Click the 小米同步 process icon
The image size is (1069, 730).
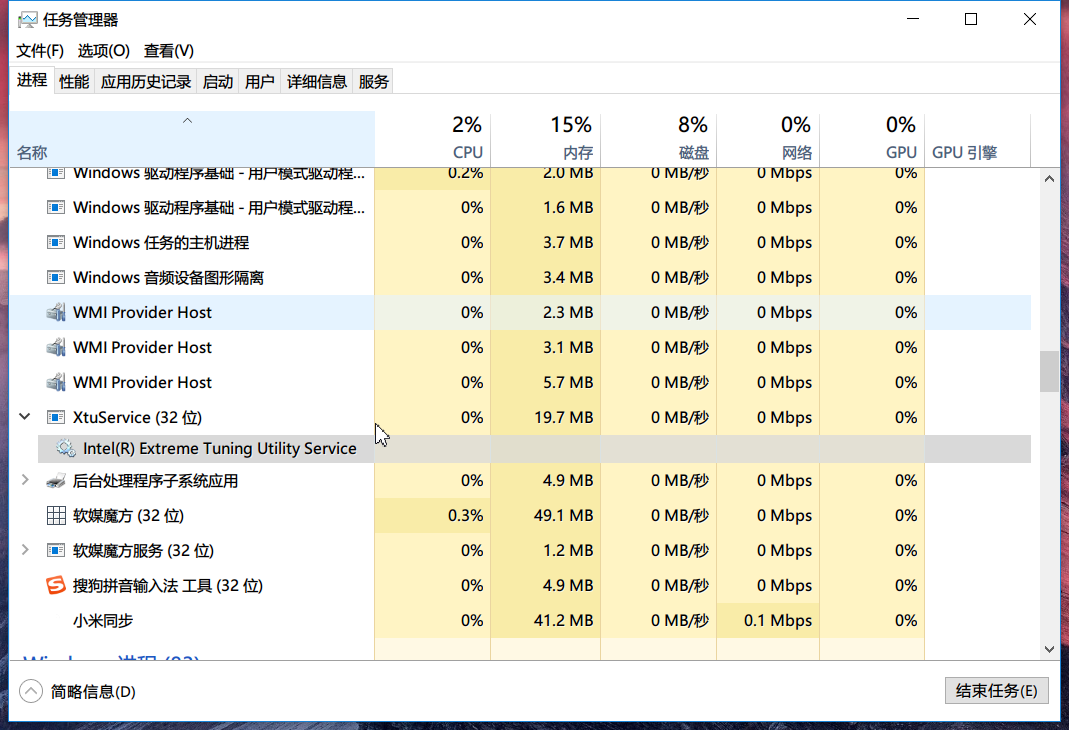tap(55, 620)
